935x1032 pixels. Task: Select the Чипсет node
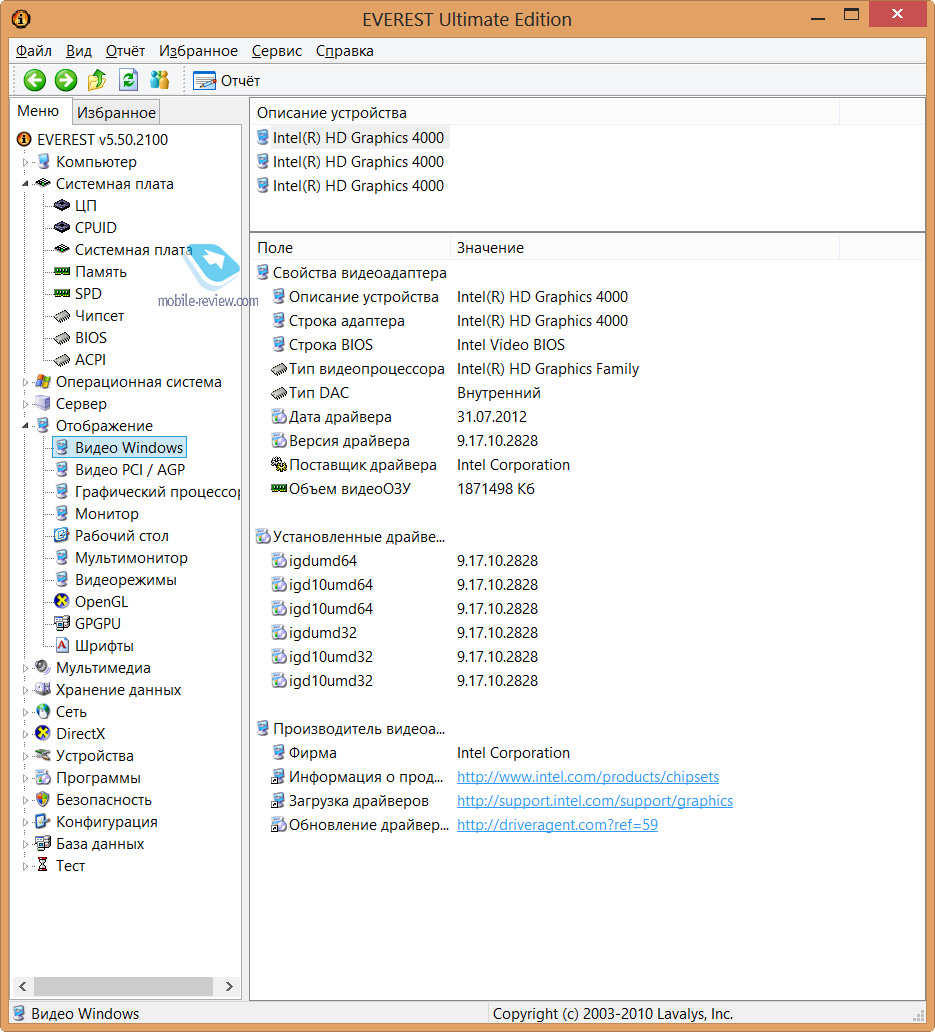pos(99,316)
